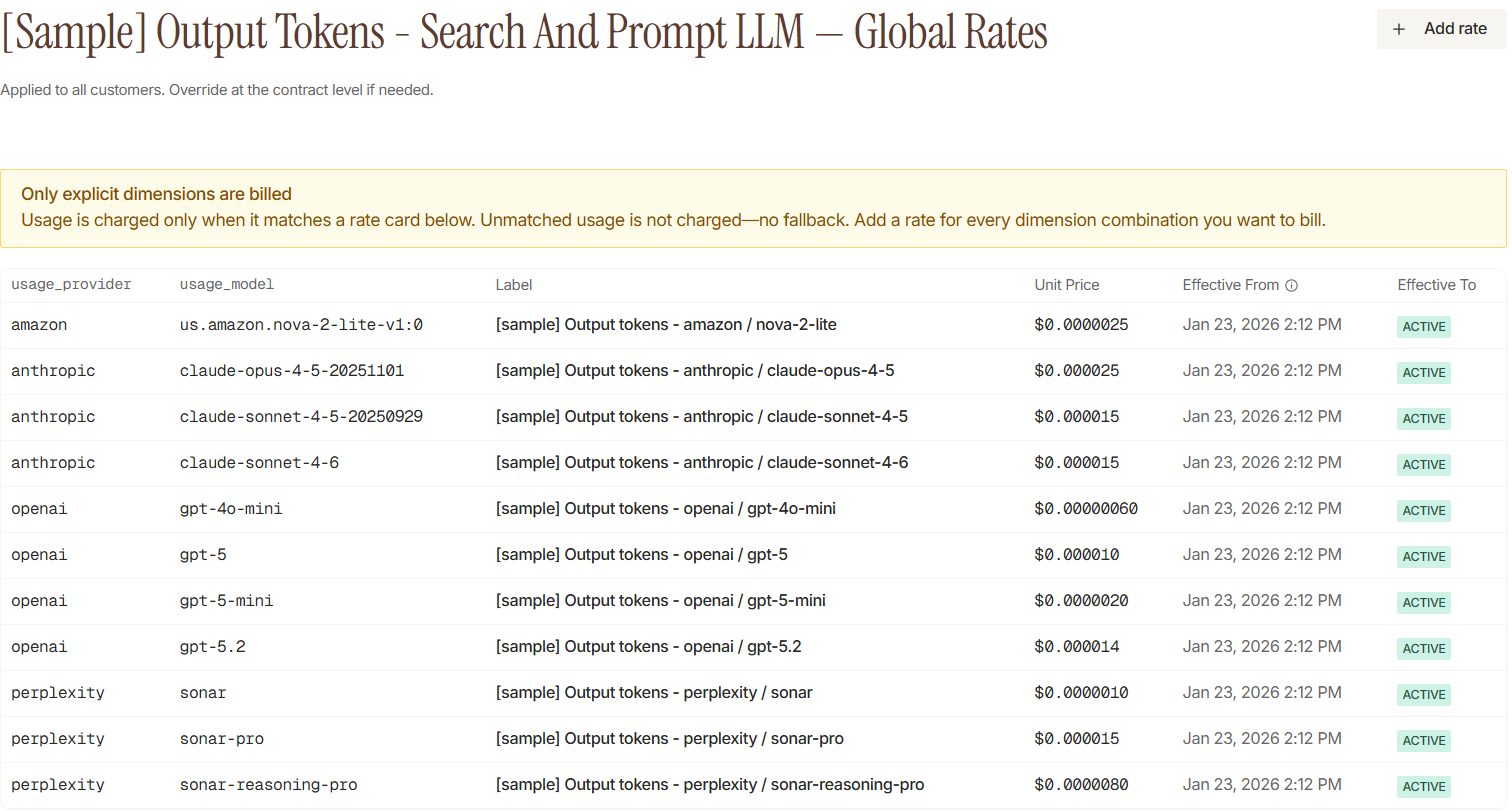The height and width of the screenshot is (811, 1512).
Task: Select the gpt-5 model cell
Action: coord(203,555)
